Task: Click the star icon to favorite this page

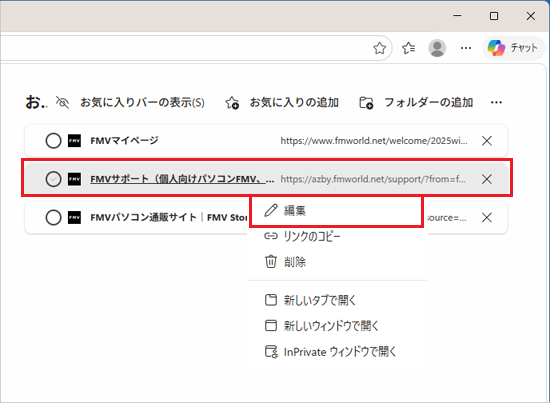Action: [x=380, y=48]
